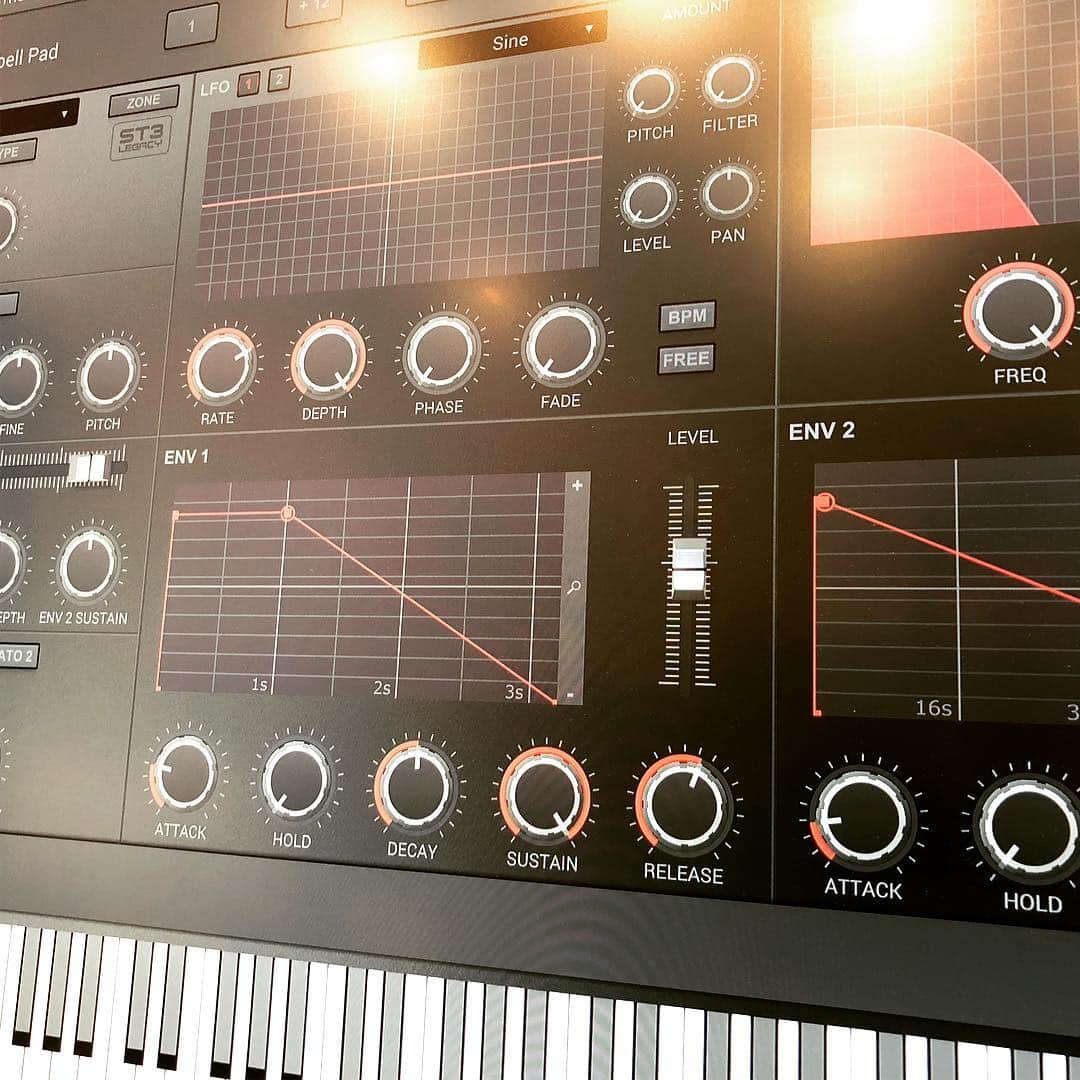Click the number 1 button
The image size is (1080, 1080).
(191, 26)
